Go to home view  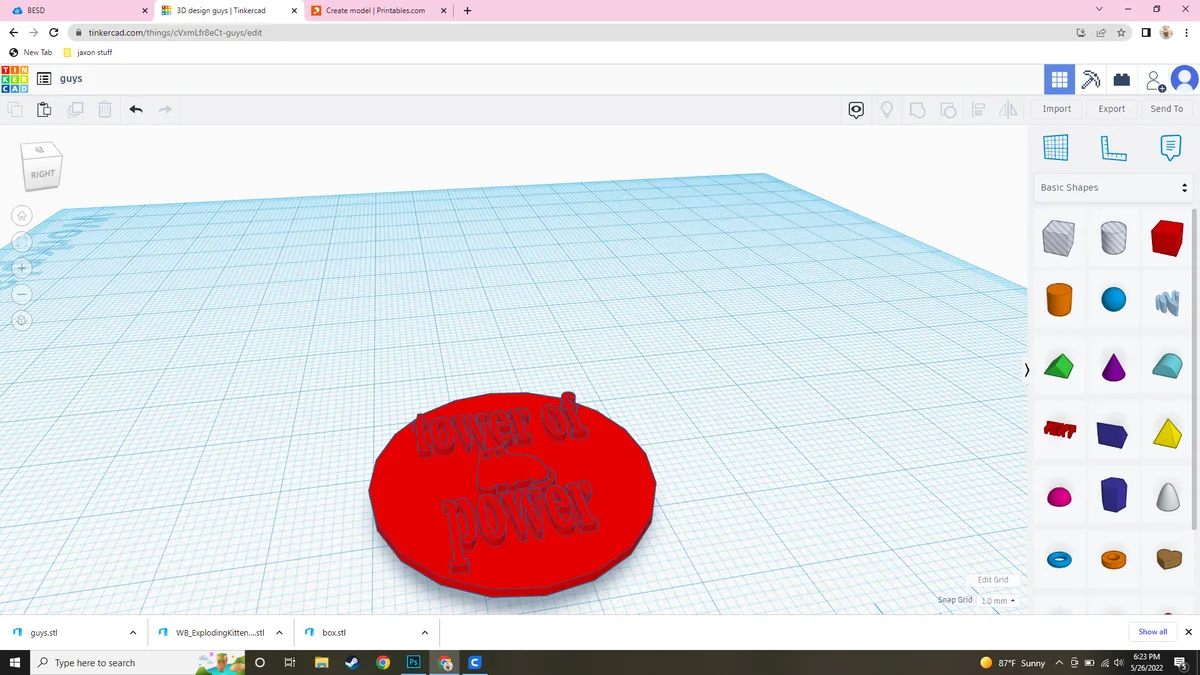[x=22, y=216]
